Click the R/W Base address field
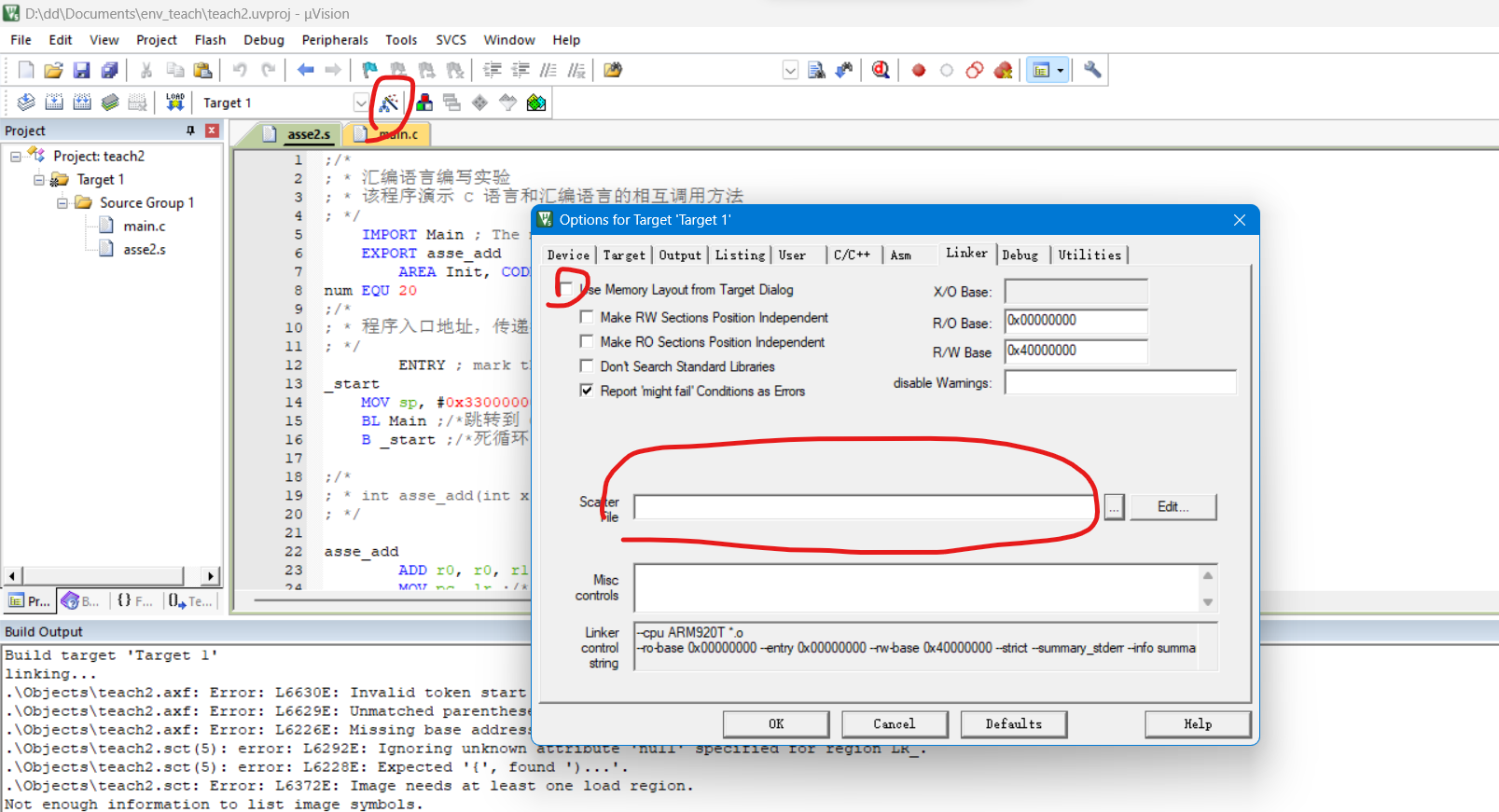 [1076, 351]
